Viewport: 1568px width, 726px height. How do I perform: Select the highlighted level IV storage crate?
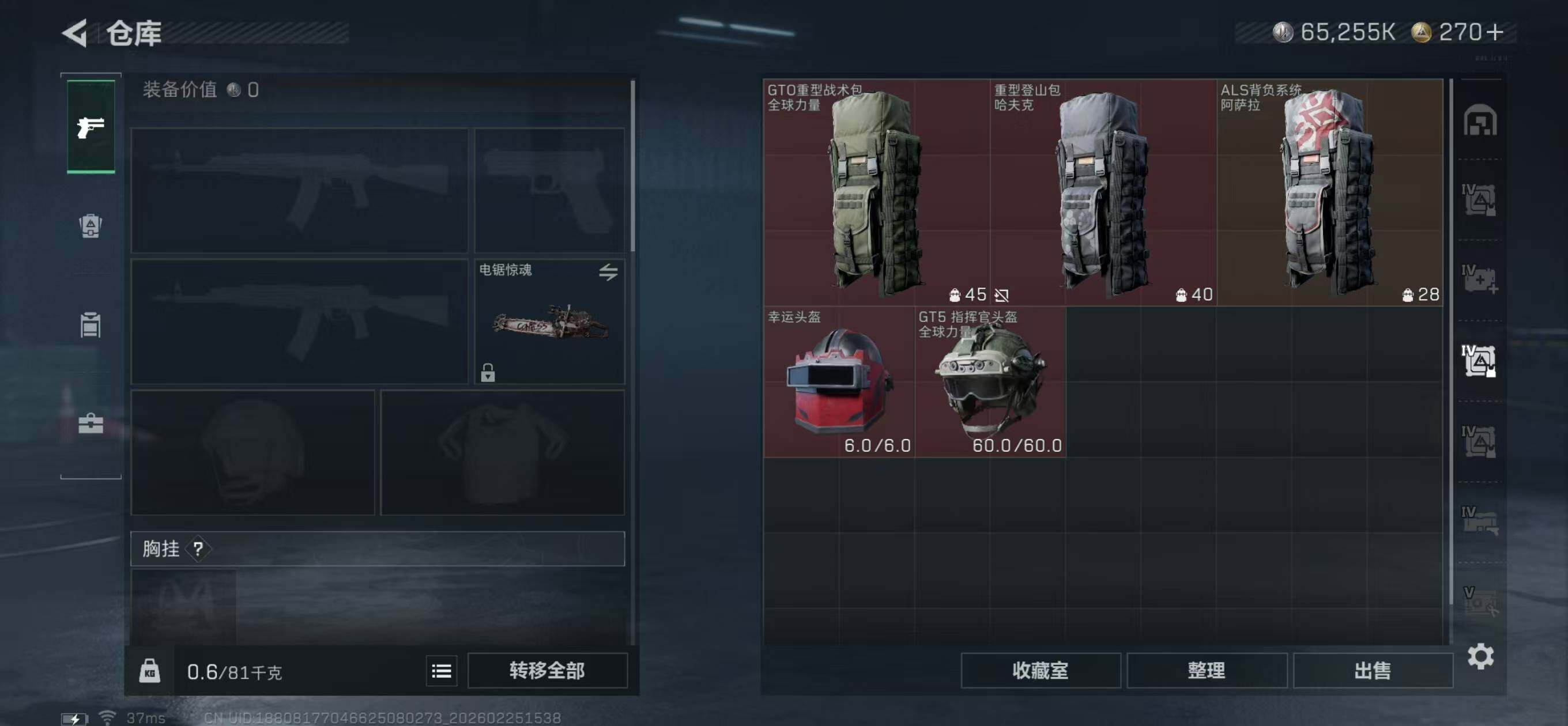click(x=1479, y=361)
